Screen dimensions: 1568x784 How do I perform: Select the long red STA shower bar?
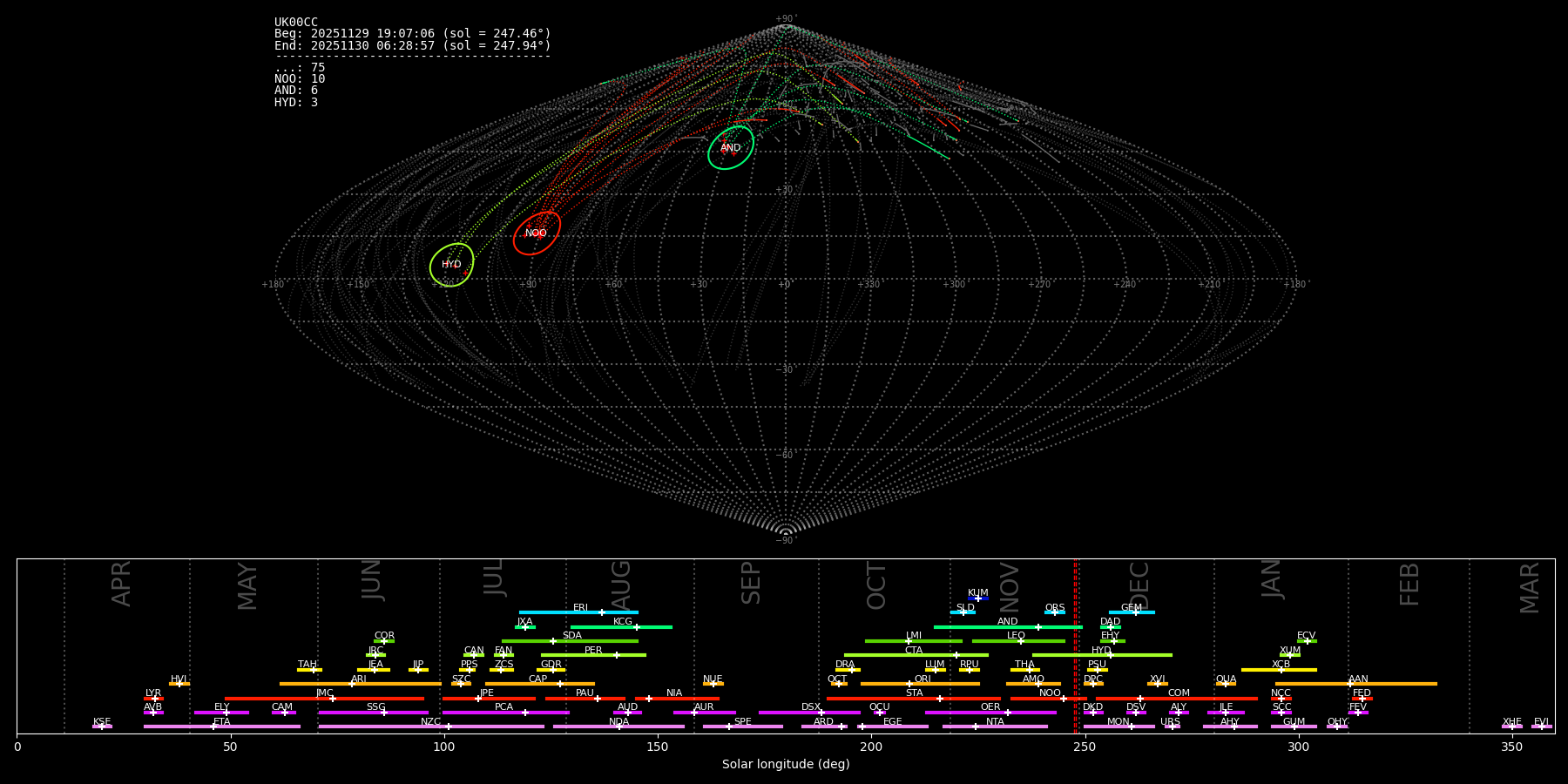[913, 699]
